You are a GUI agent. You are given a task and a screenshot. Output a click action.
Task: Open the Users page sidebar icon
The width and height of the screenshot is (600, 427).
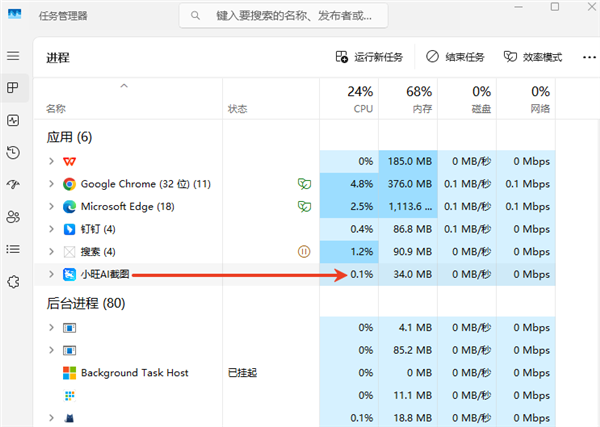(13, 216)
